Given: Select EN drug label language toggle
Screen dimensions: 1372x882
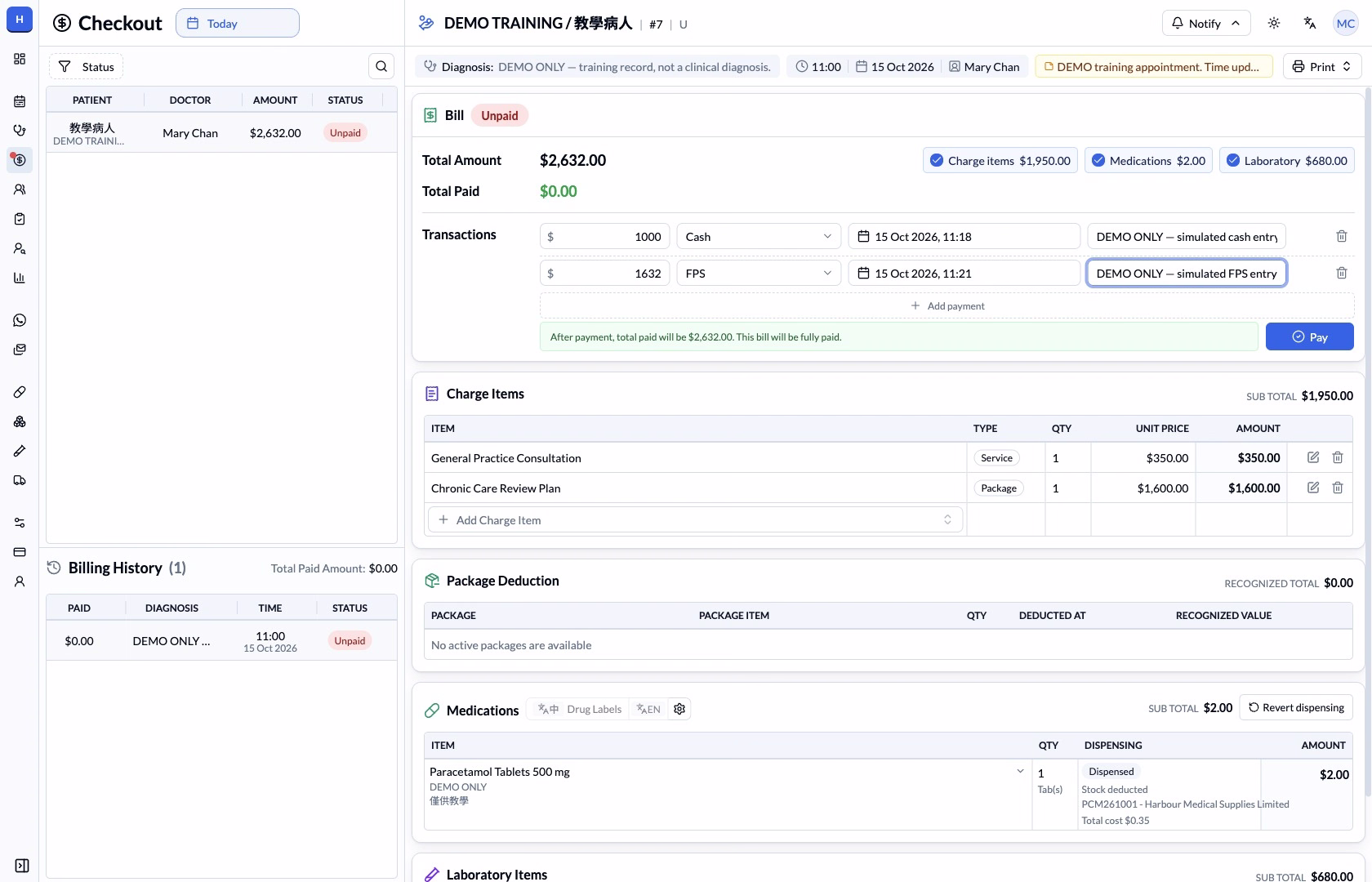Looking at the screenshot, I should coord(648,709).
